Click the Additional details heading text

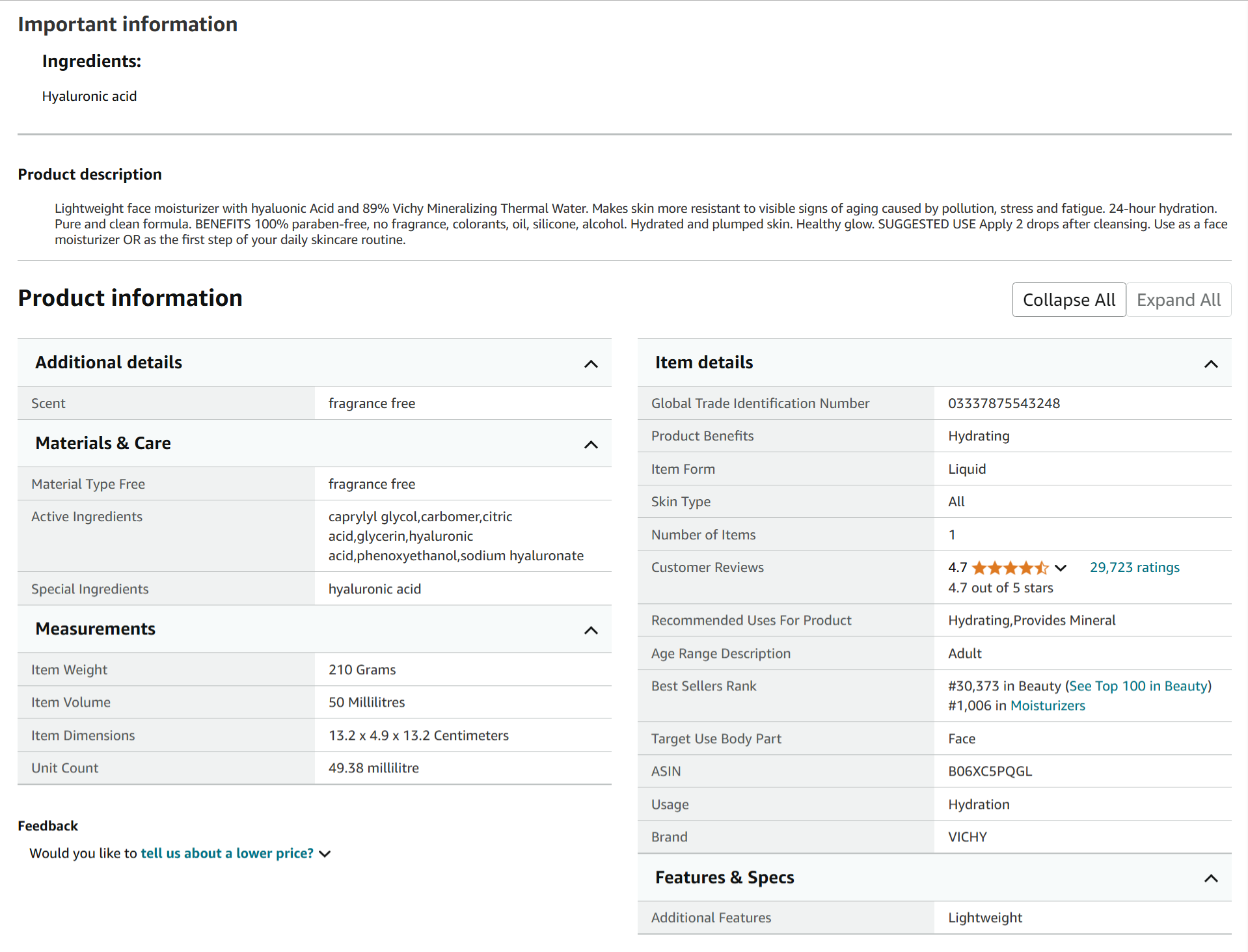pyautogui.click(x=109, y=362)
